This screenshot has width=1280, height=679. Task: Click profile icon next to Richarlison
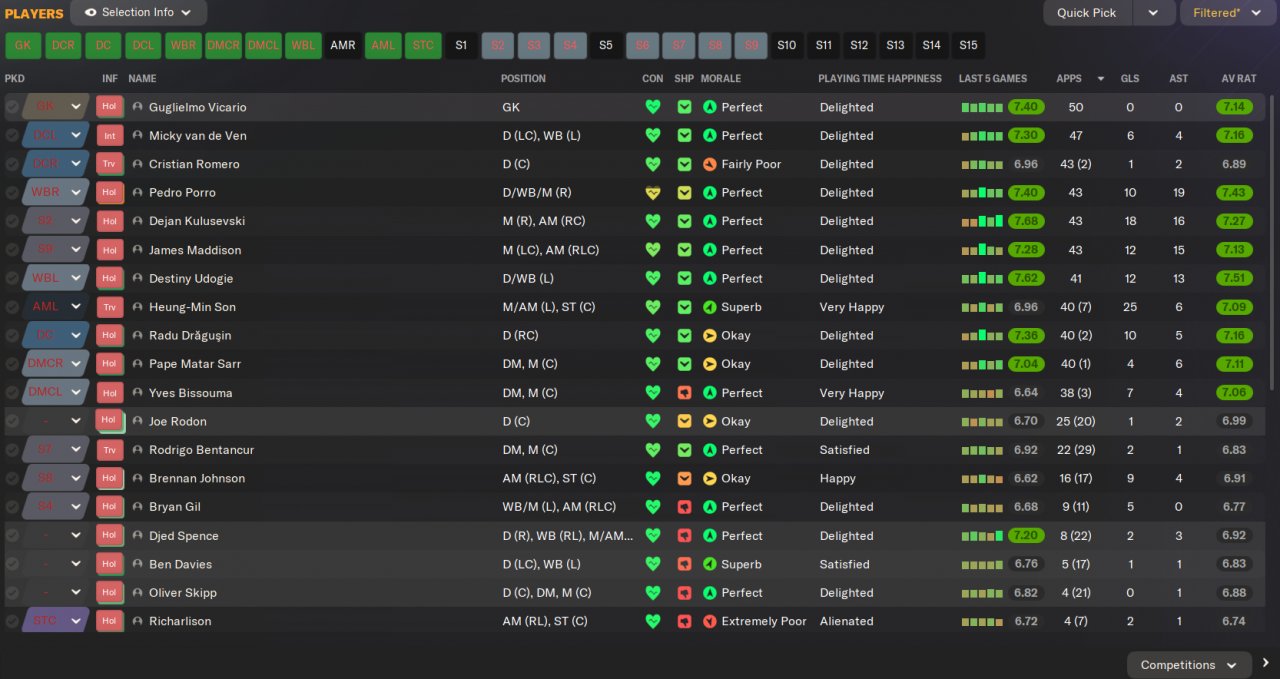point(138,621)
